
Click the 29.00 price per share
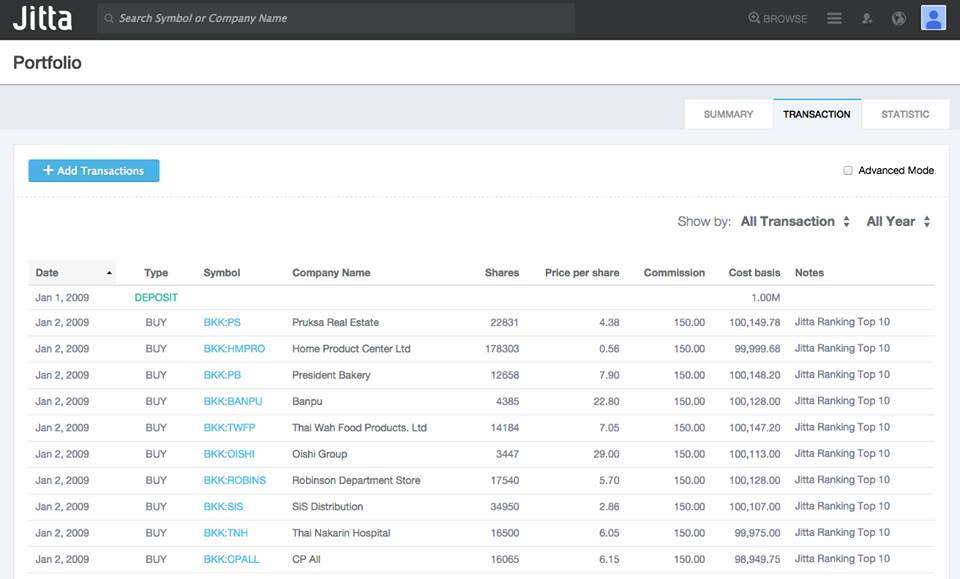point(606,454)
